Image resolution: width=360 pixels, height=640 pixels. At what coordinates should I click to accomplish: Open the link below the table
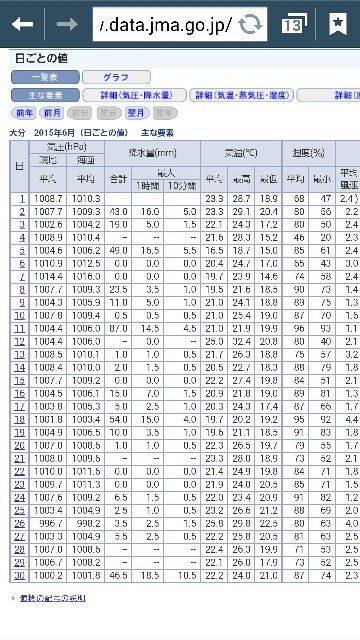pos(53,598)
